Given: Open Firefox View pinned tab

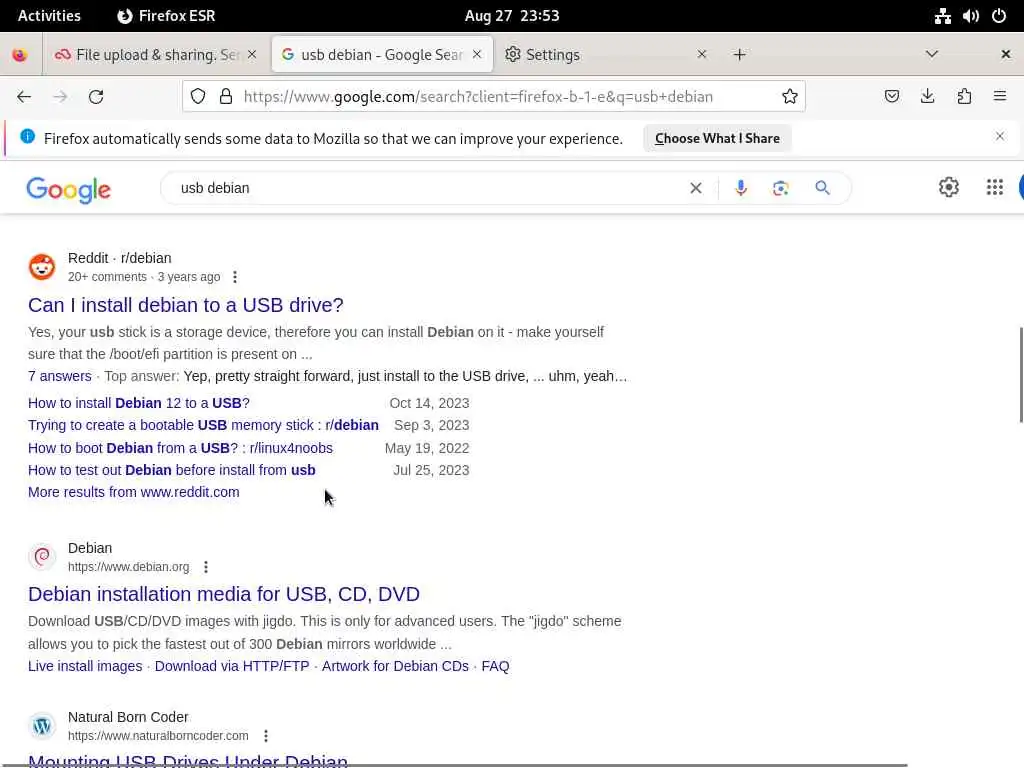Looking at the screenshot, I should (20, 55).
